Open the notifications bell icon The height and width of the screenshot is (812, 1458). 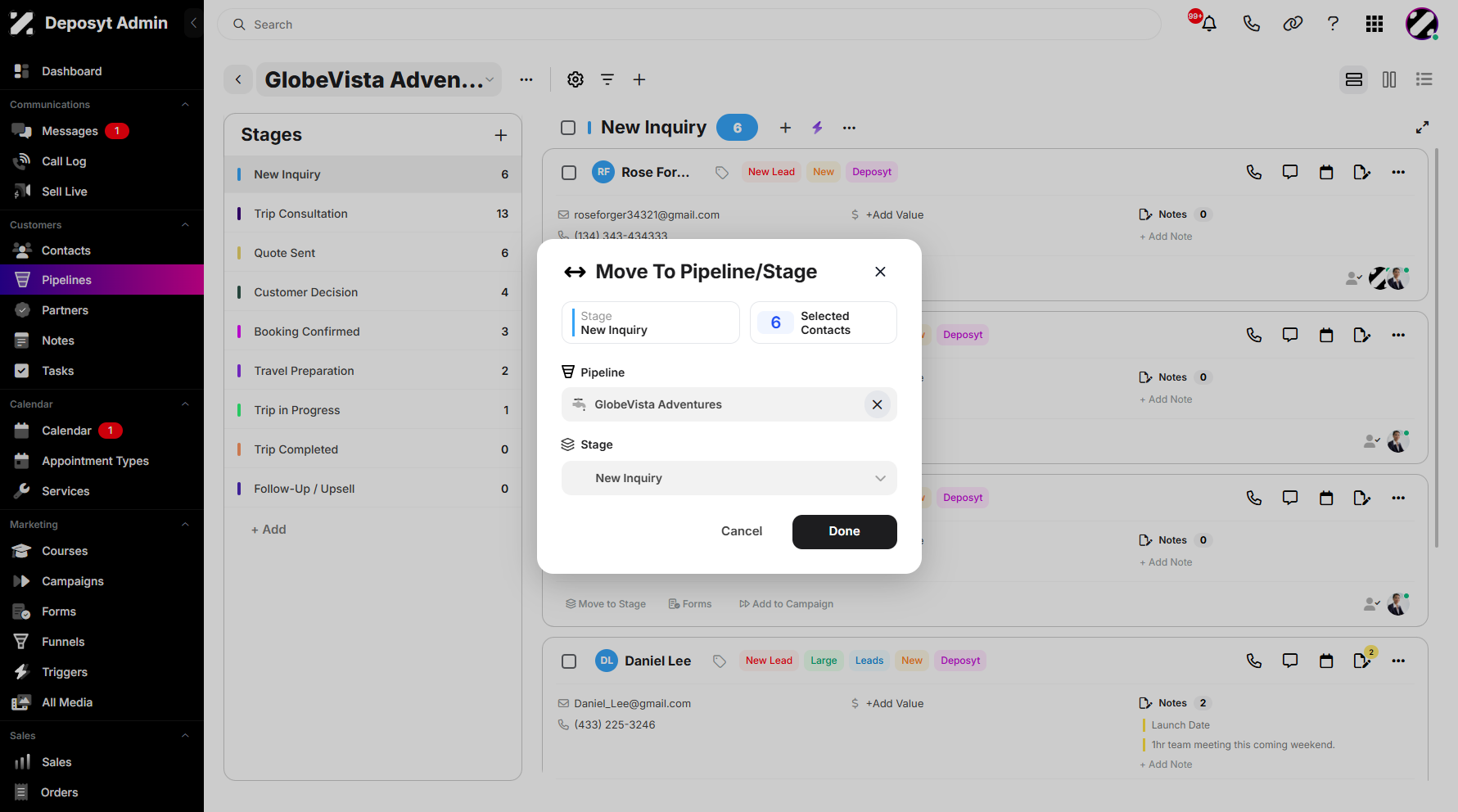coord(1208,24)
